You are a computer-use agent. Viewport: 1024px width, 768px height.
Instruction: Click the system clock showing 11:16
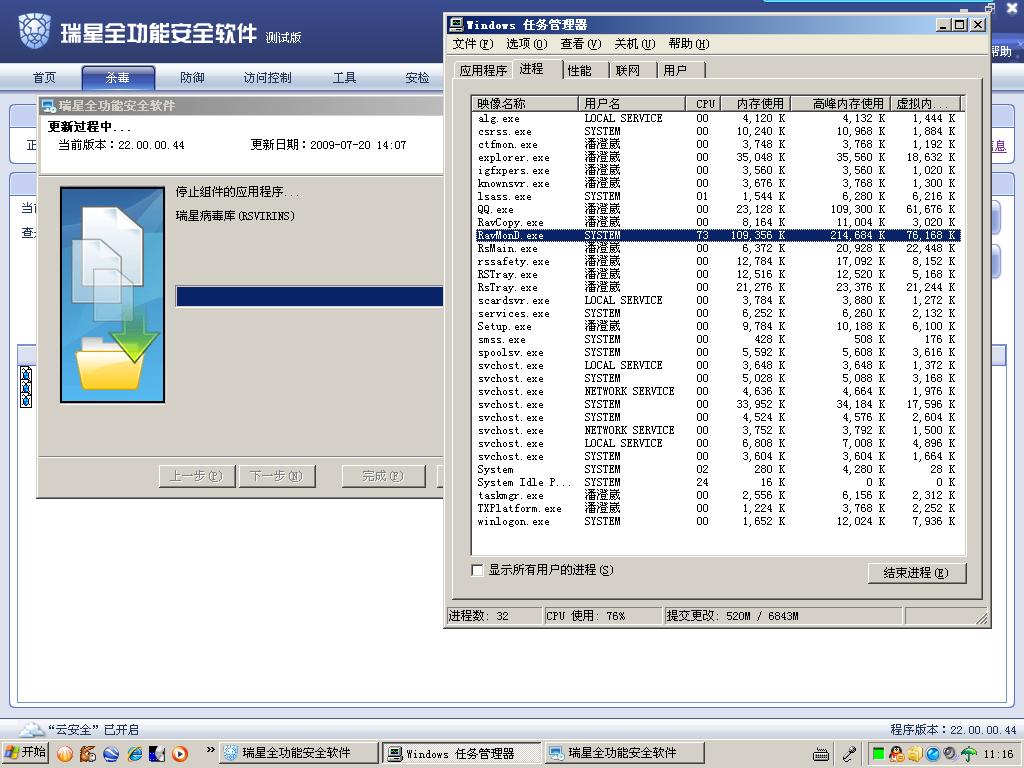998,754
